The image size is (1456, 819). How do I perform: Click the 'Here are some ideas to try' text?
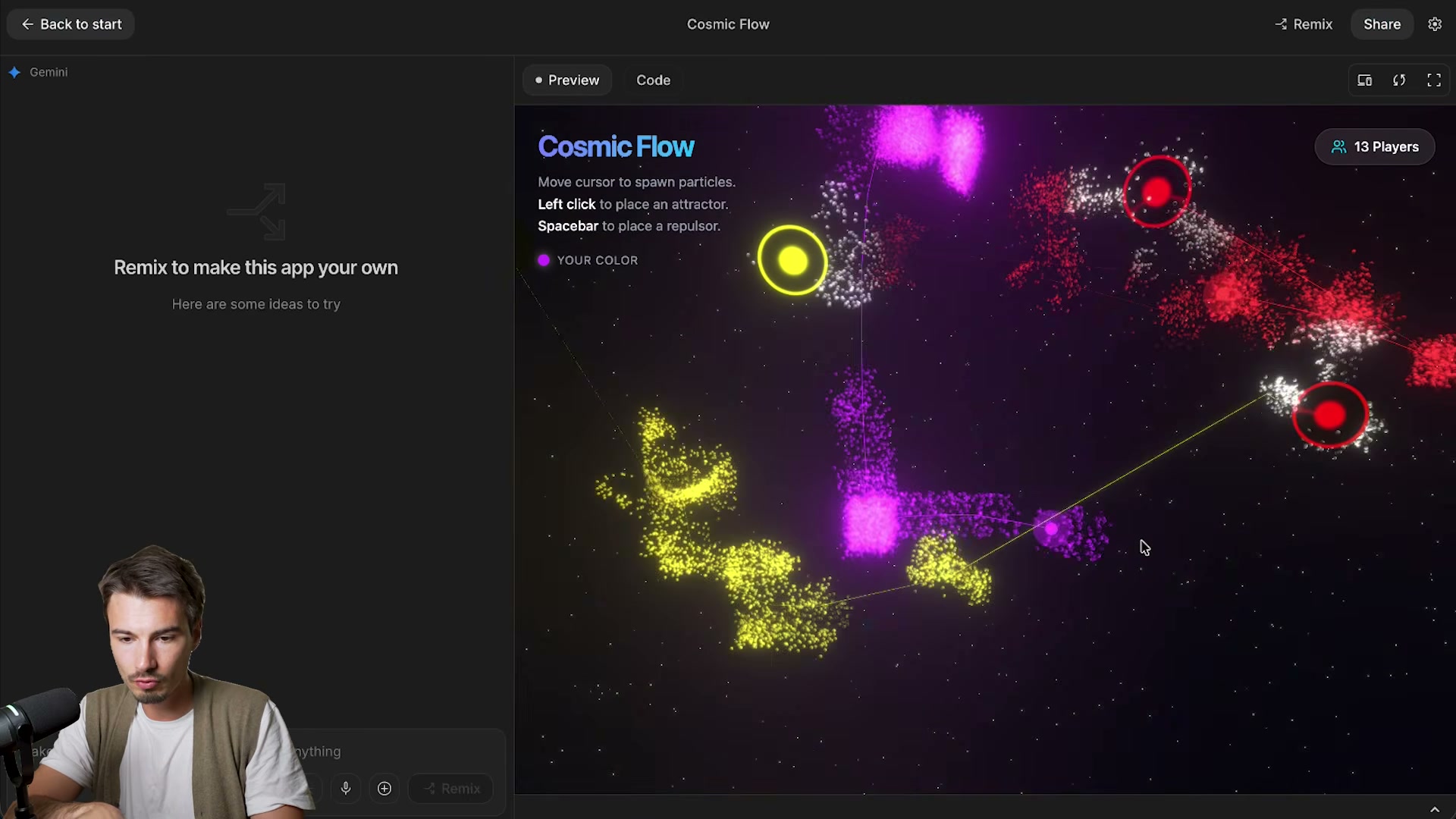point(256,304)
